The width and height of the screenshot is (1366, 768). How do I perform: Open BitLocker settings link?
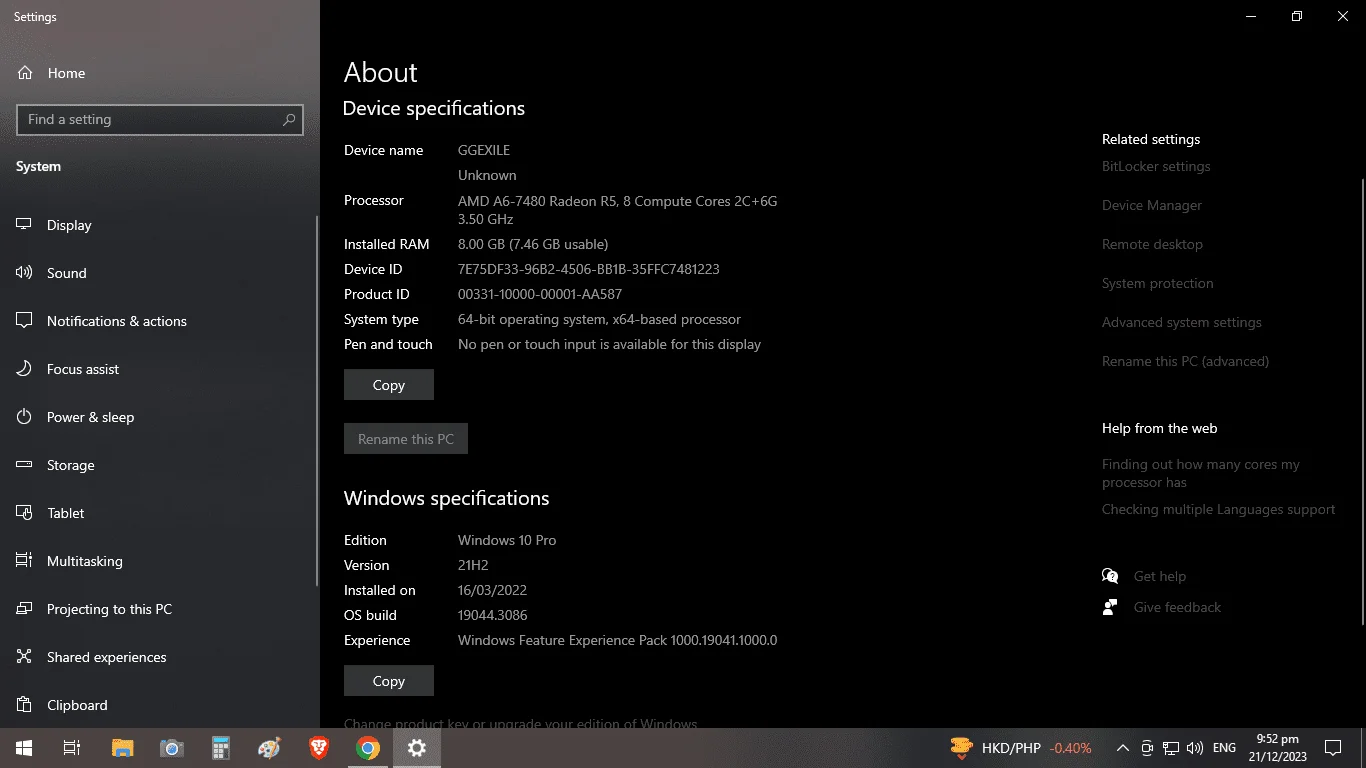click(x=1156, y=166)
